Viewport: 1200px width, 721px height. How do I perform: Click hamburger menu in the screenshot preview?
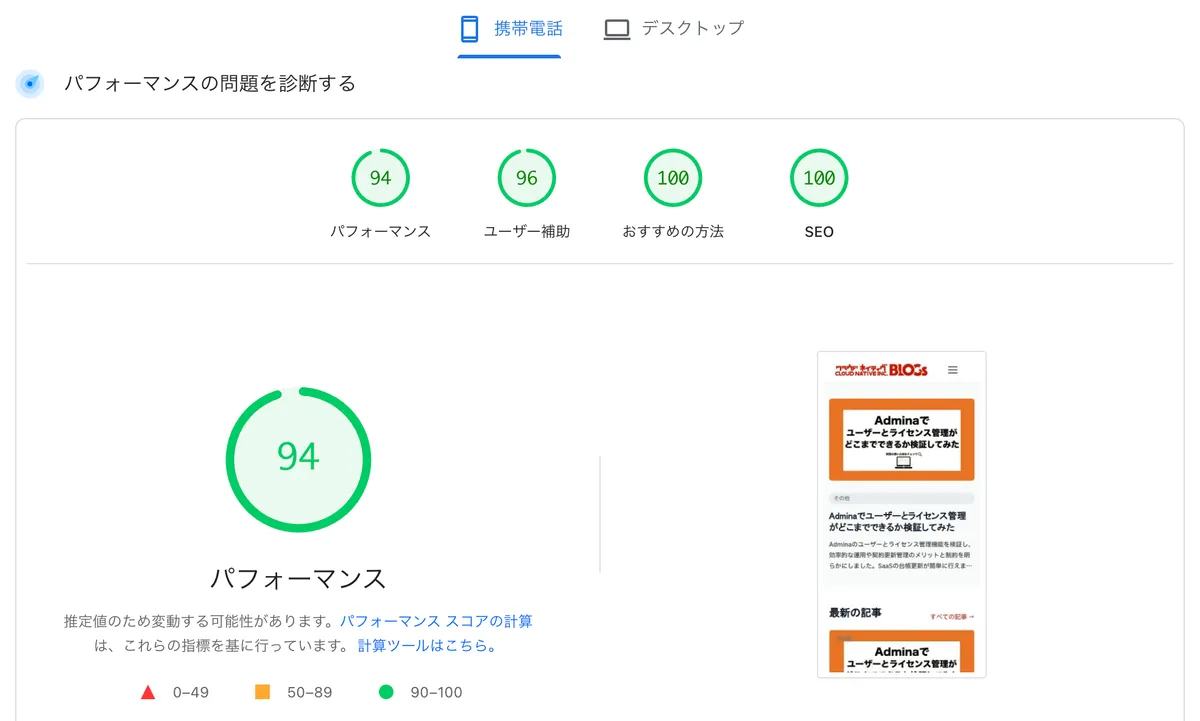953,370
